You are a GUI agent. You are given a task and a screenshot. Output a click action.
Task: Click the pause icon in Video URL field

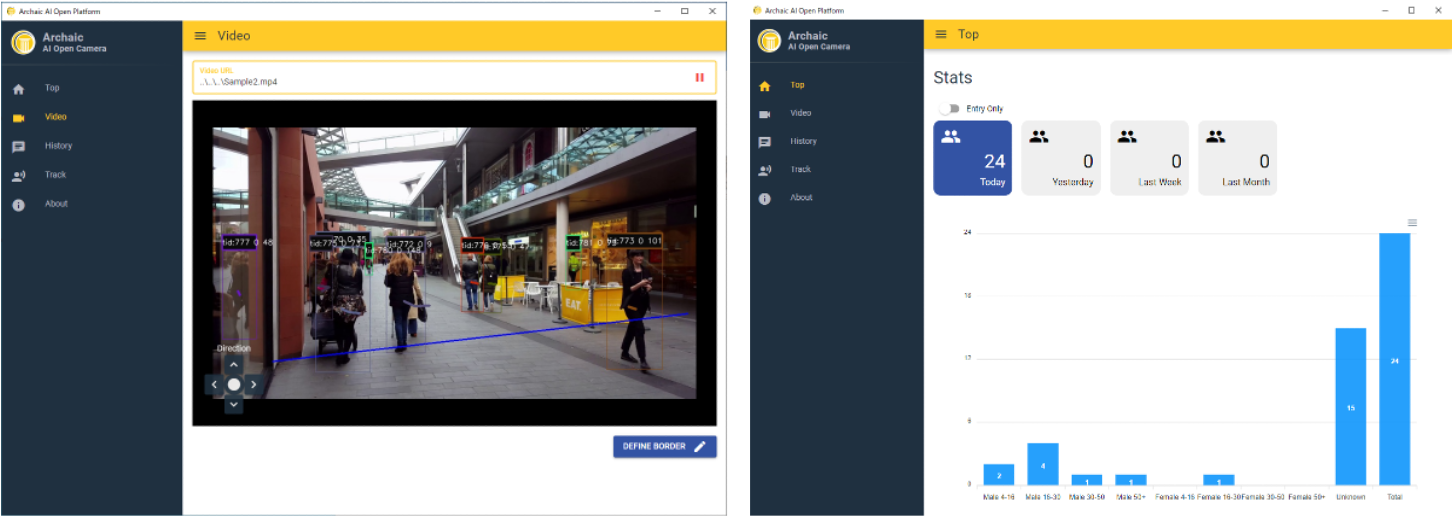pos(699,77)
